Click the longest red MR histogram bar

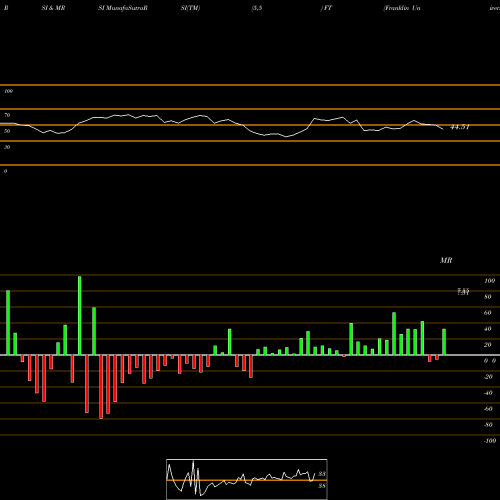pyautogui.click(x=101, y=387)
